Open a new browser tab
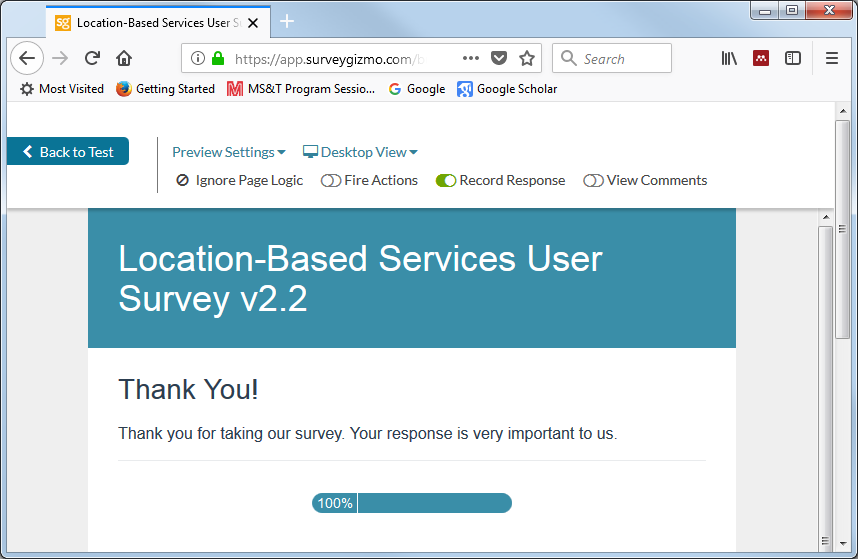Image resolution: width=858 pixels, height=559 pixels. pos(287,22)
